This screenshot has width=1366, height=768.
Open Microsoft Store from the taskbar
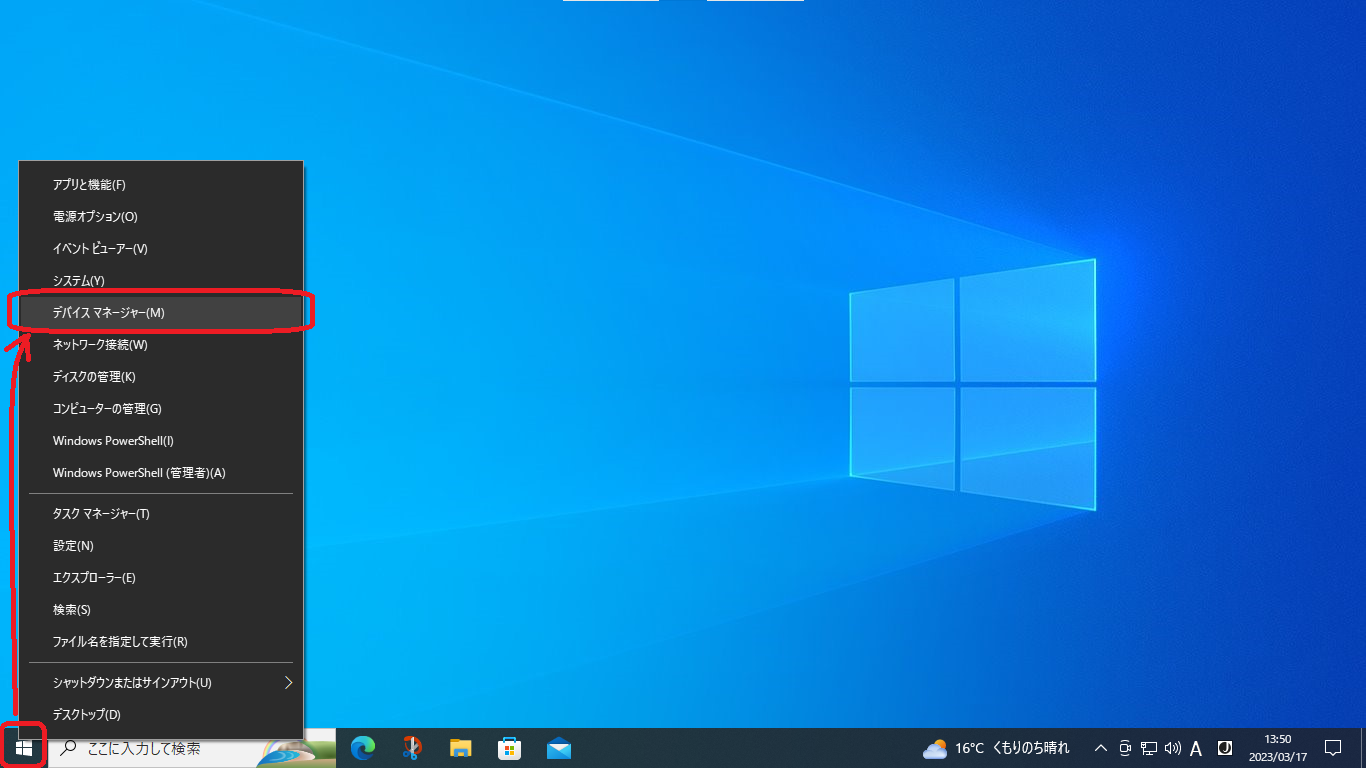510,748
